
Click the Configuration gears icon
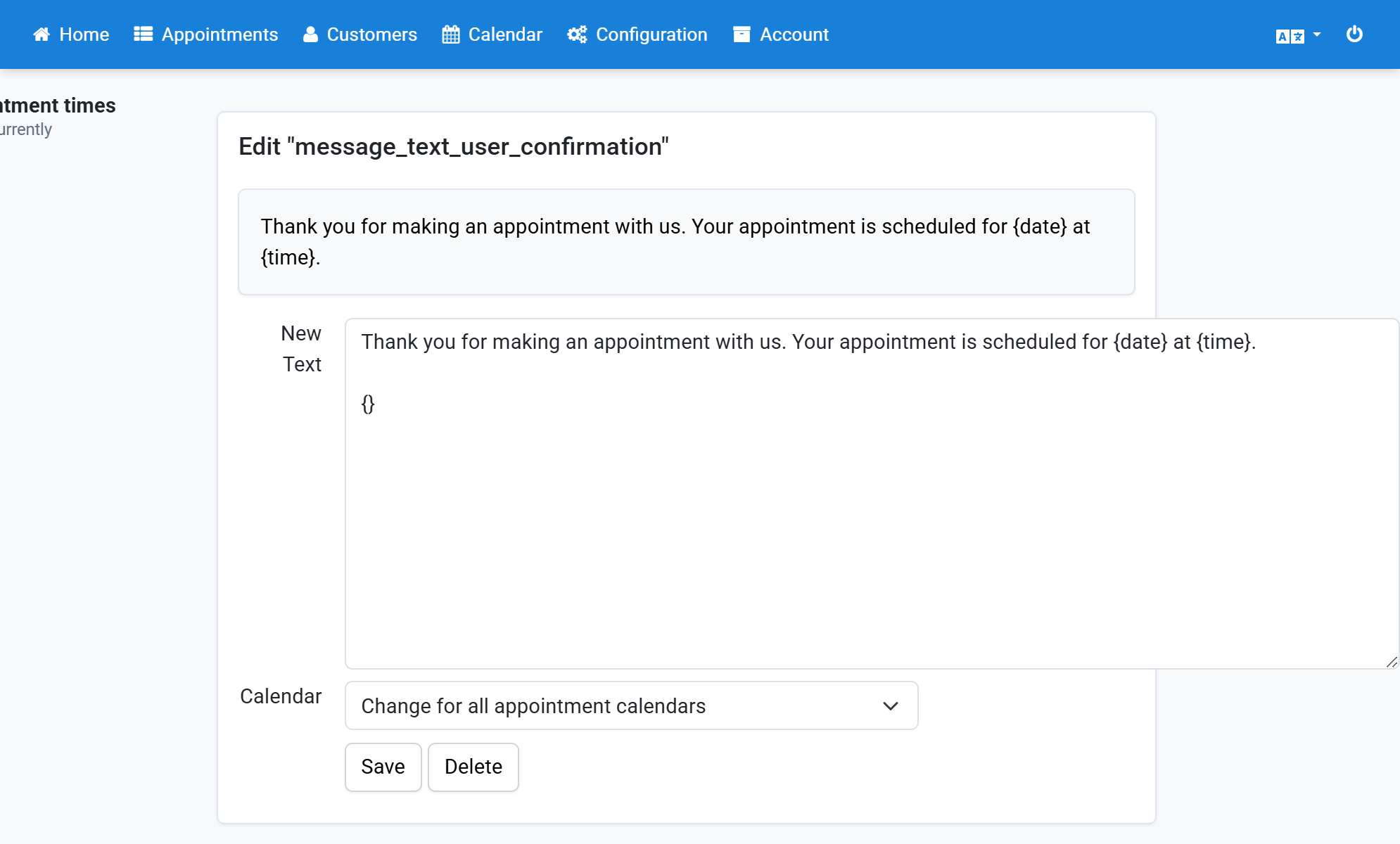click(577, 34)
